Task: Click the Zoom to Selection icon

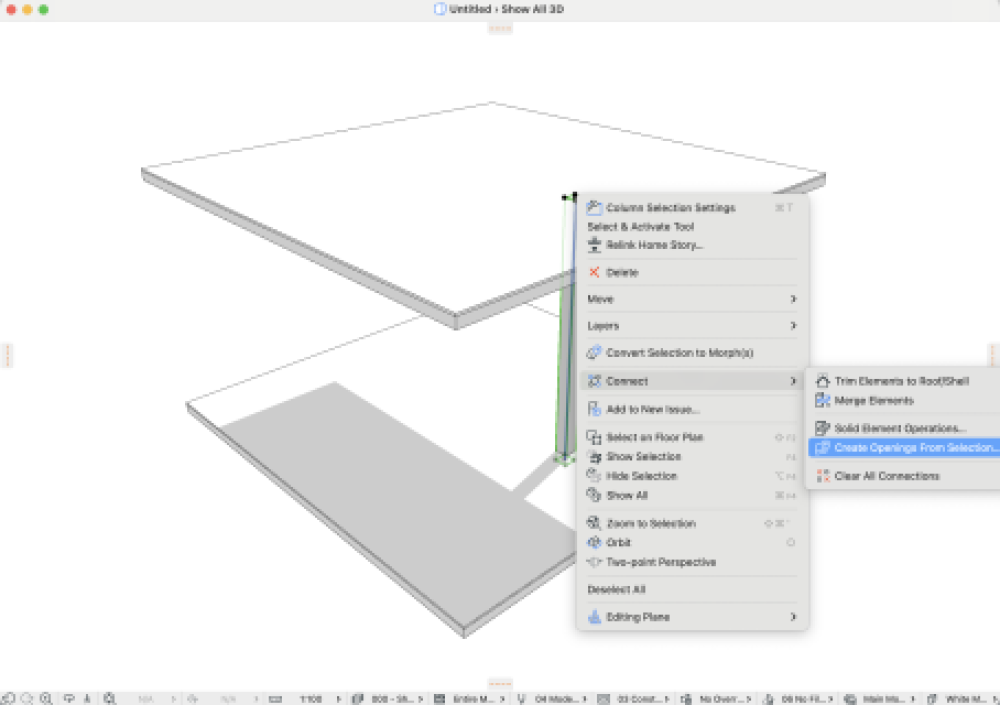Action: coord(594,524)
